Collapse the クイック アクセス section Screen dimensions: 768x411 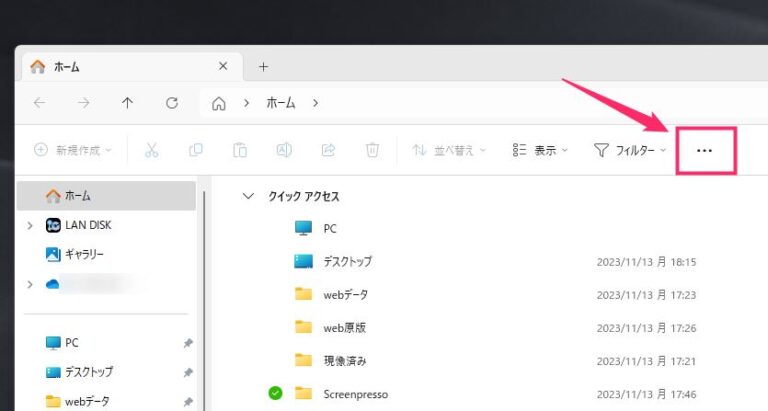point(248,196)
